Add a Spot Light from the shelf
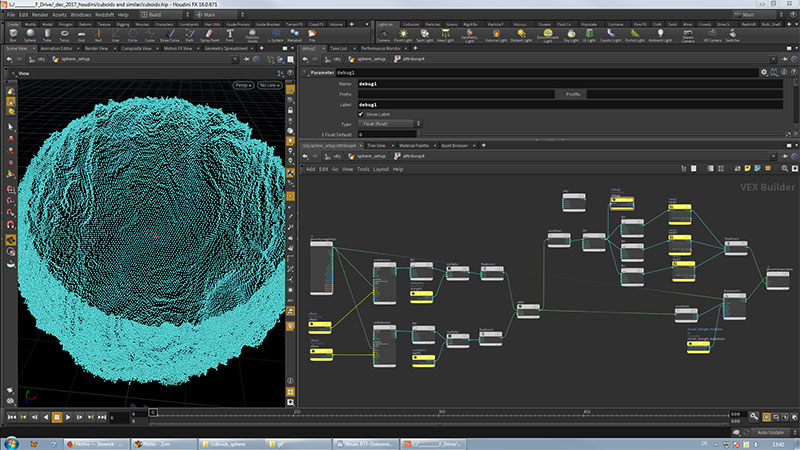 pyautogui.click(x=424, y=35)
